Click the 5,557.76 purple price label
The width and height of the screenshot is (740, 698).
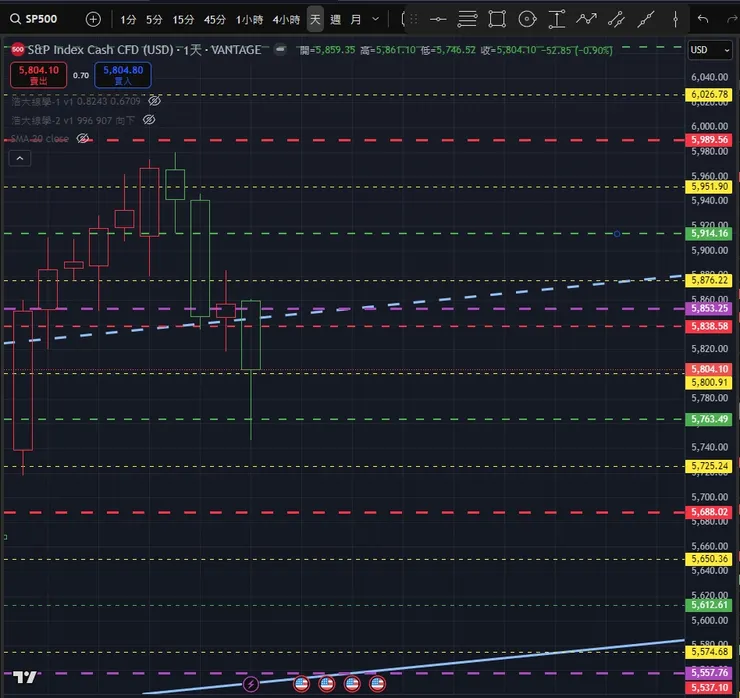pyautogui.click(x=709, y=673)
